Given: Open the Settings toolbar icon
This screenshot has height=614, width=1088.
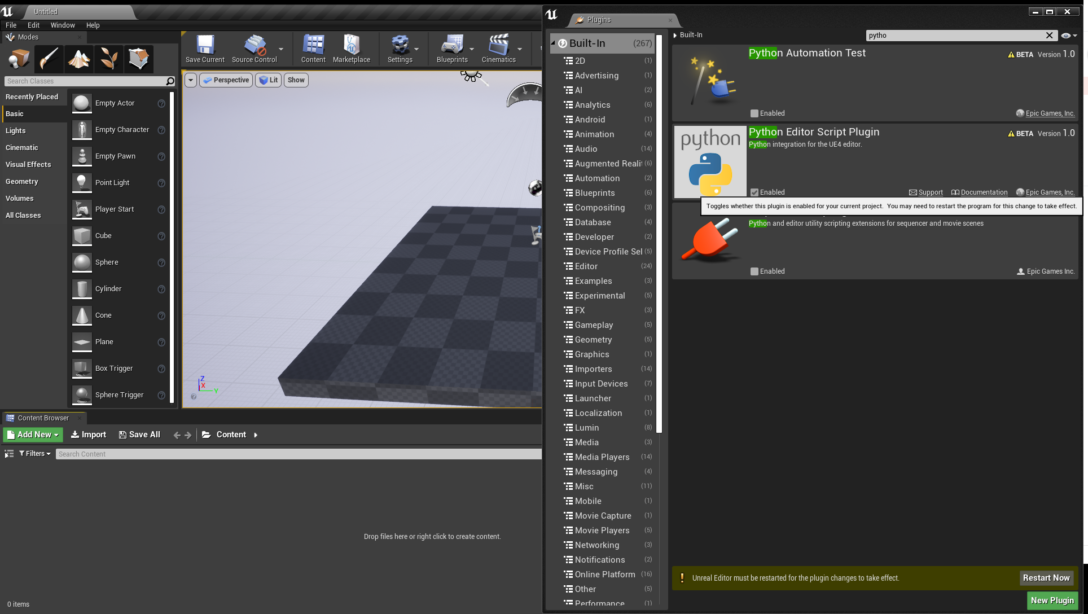Looking at the screenshot, I should 401,47.
